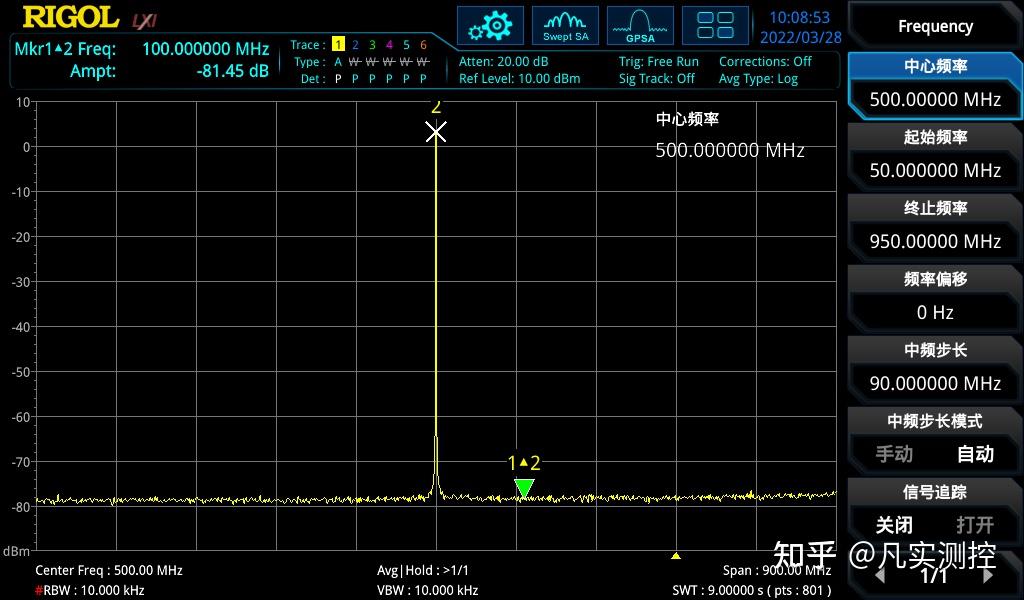Screen dimensions: 1024x600
Task: Click the previous page arrow beside 1/1
Action: [880, 576]
